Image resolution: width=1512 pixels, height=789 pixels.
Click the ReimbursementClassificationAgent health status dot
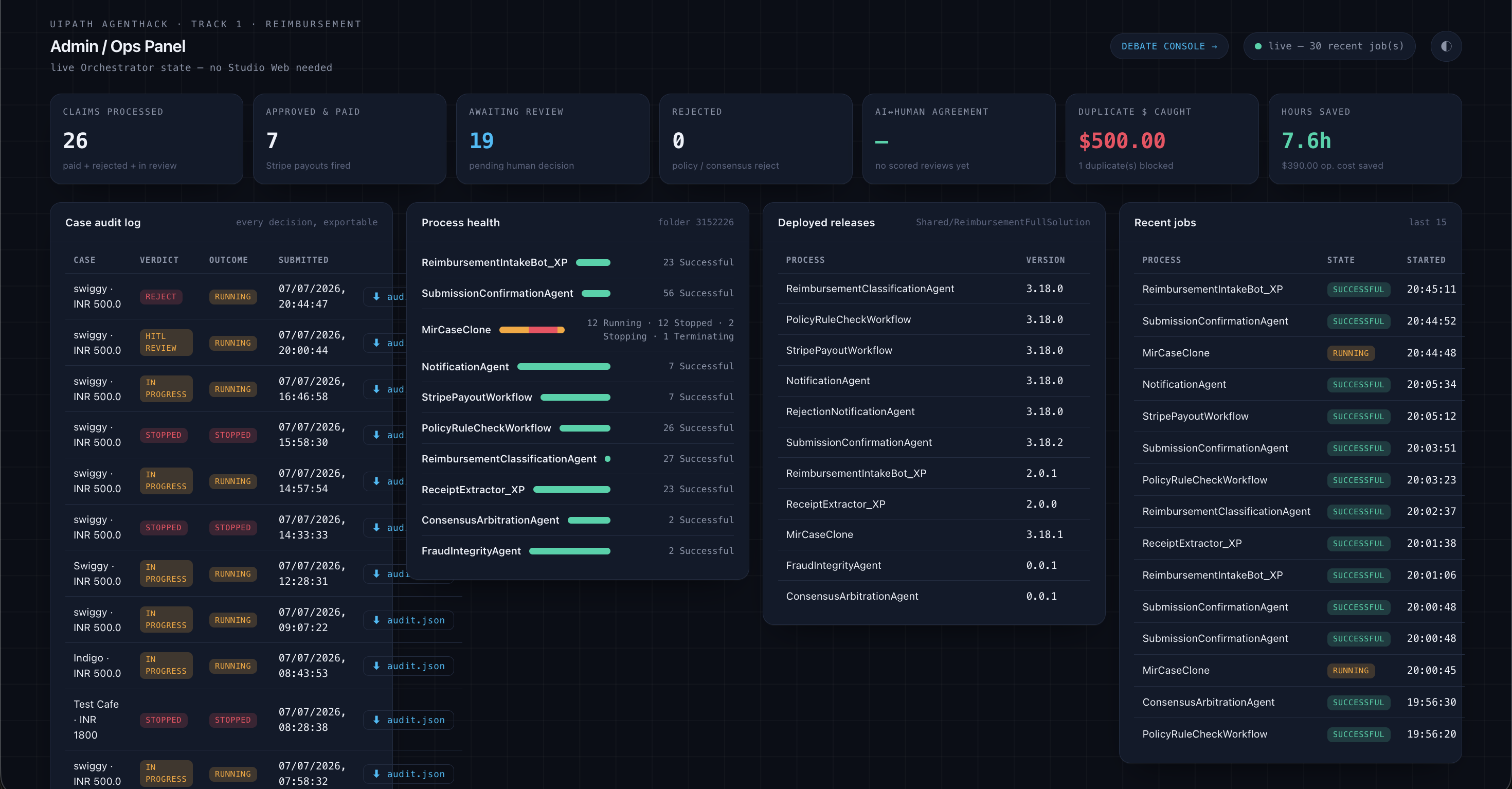coord(607,458)
